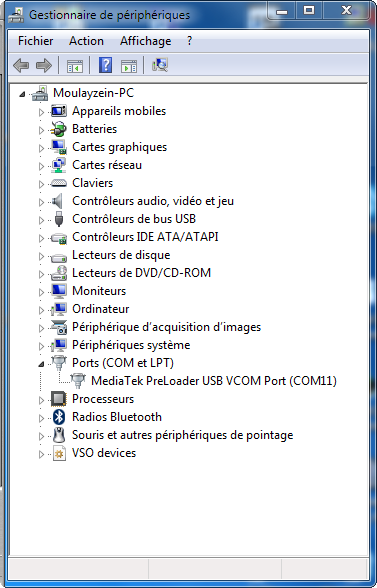The image size is (377, 588).
Task: Select the Ordinateur label
Action: click(x=101, y=309)
